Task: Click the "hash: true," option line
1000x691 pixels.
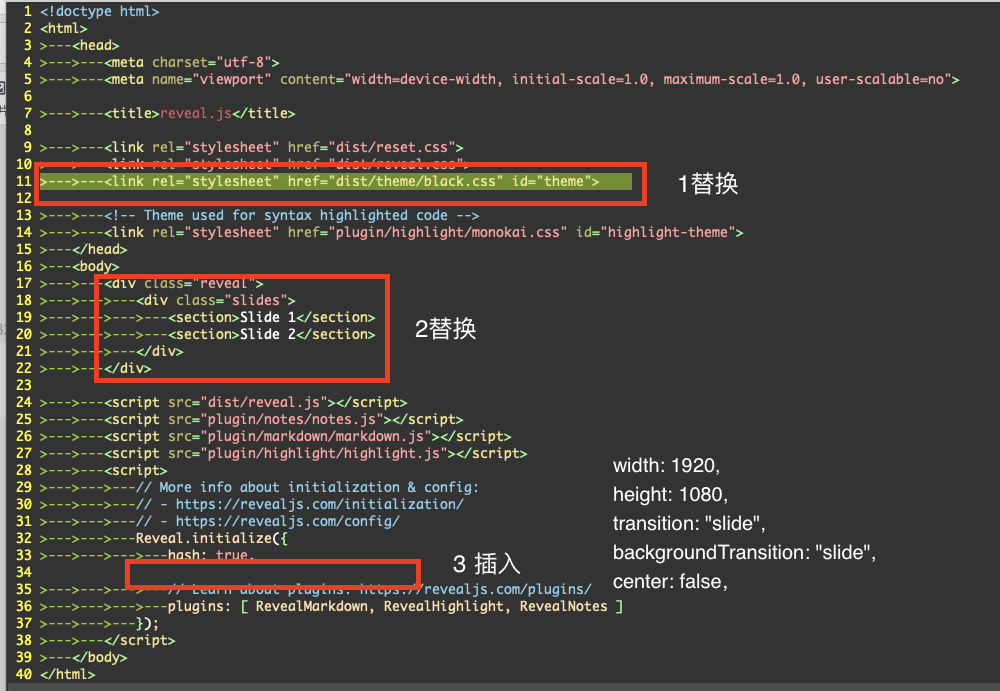Action: coord(212,556)
